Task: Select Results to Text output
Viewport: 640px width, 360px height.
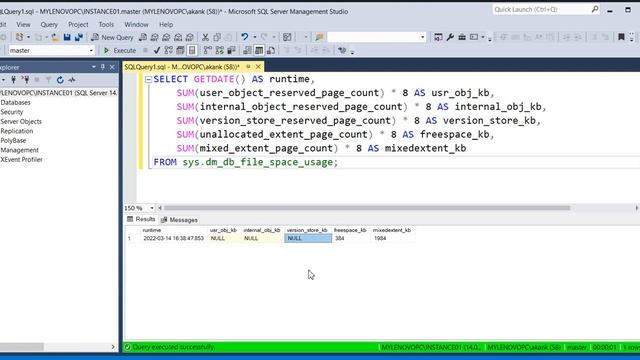Action: (247, 50)
